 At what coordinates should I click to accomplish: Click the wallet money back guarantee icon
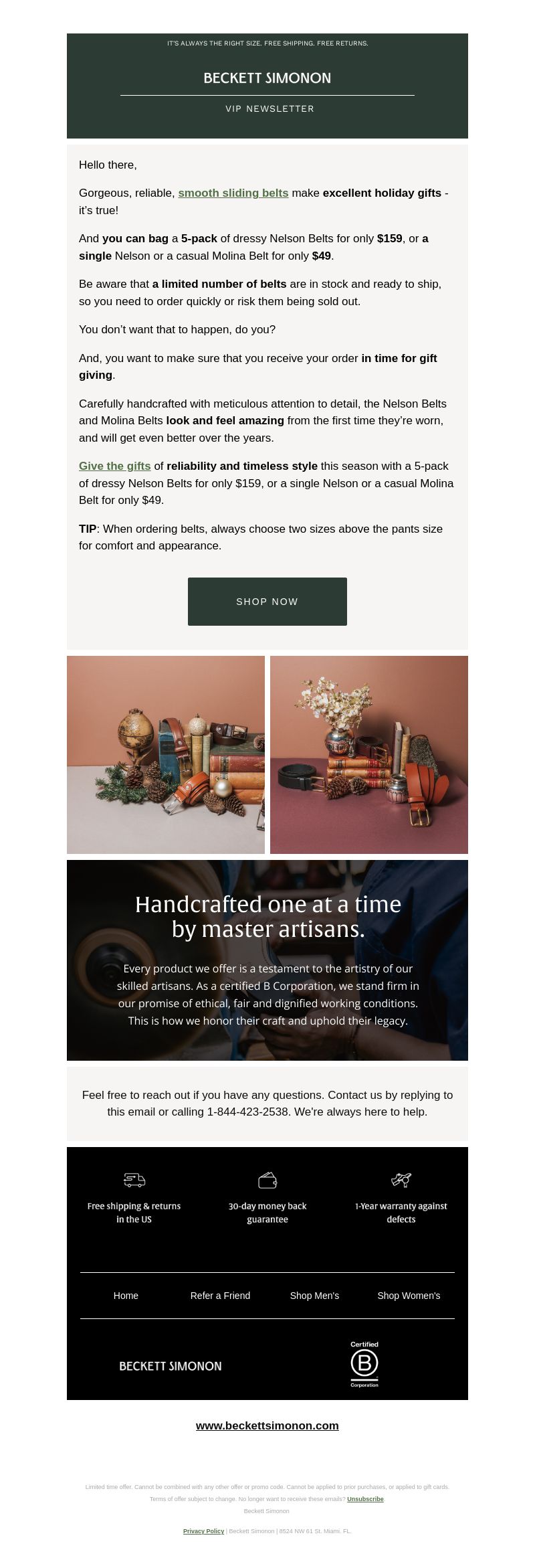(x=267, y=1180)
